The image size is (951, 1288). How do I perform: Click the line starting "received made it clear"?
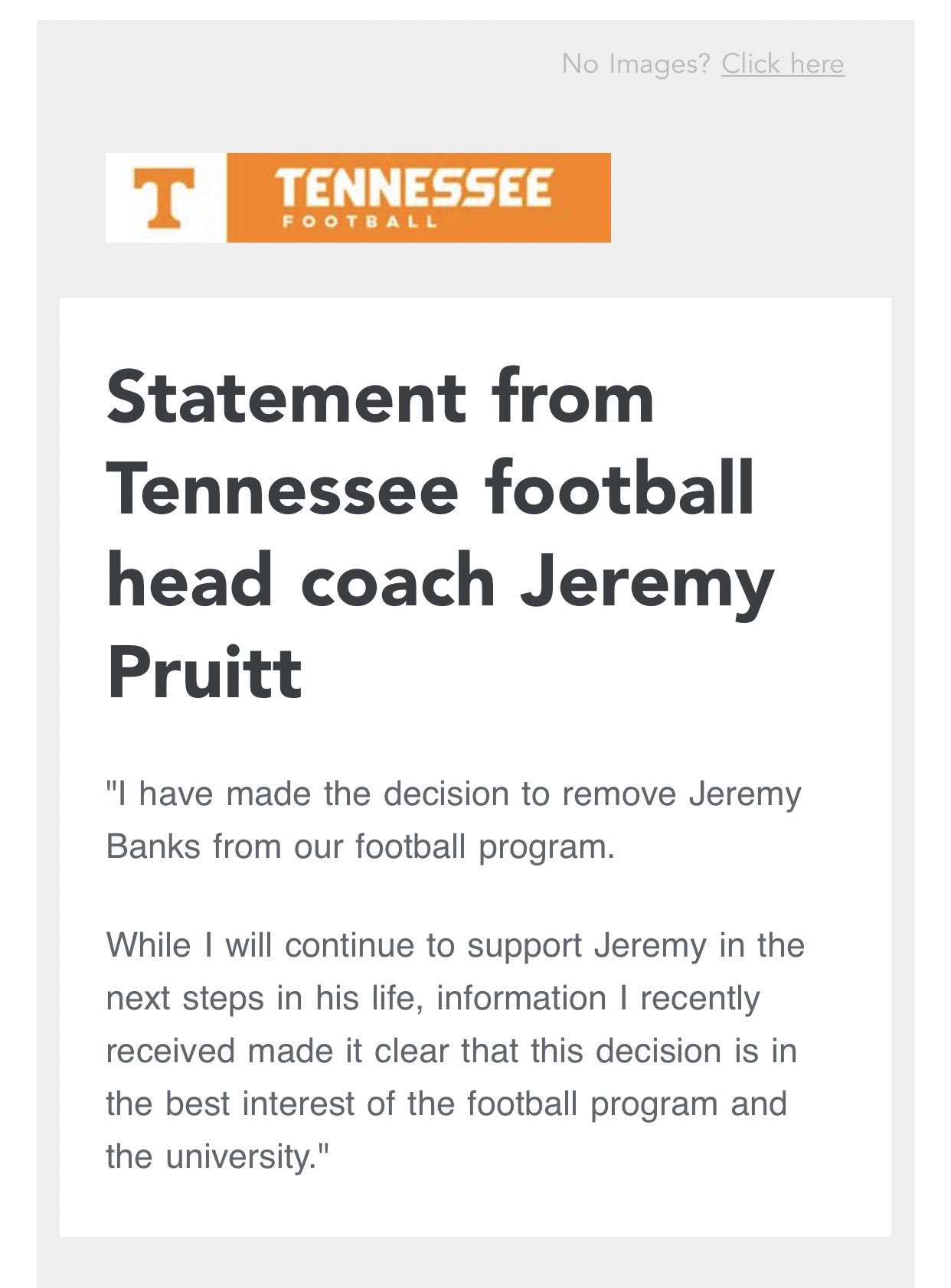(x=452, y=1051)
